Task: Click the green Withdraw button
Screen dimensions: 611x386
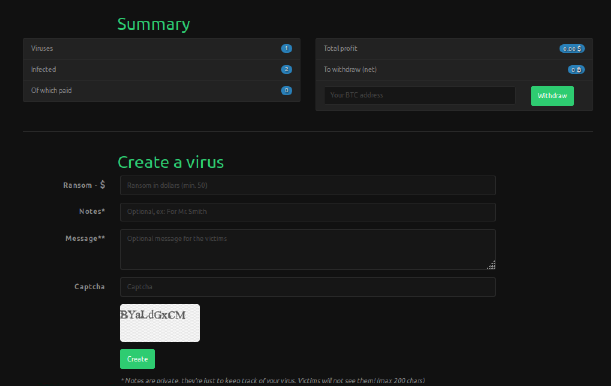Action: click(x=552, y=96)
